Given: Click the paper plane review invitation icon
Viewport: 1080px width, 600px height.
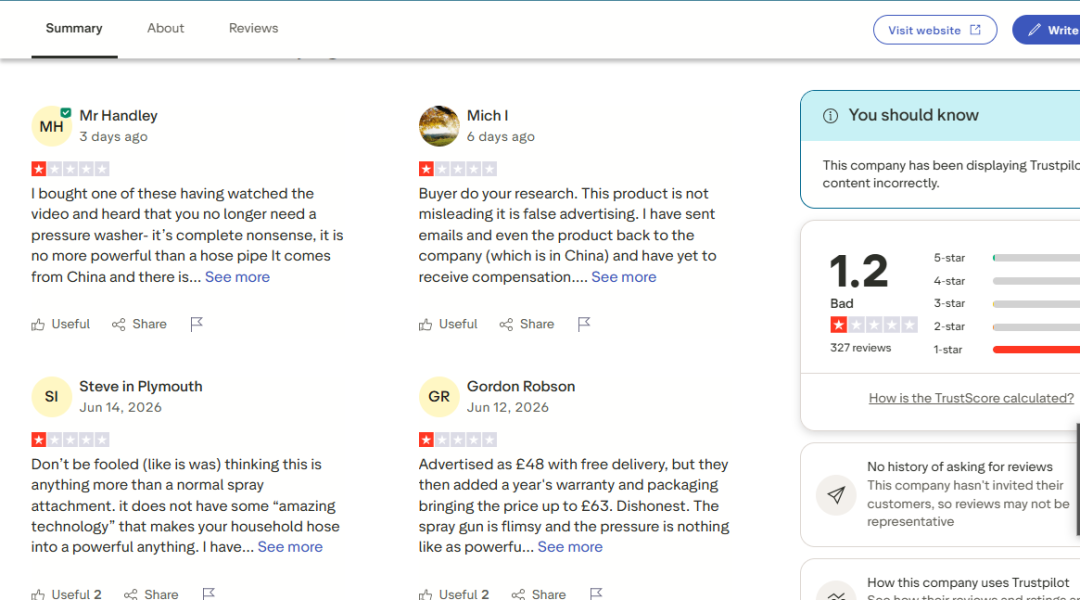Looking at the screenshot, I should click(x=836, y=495).
